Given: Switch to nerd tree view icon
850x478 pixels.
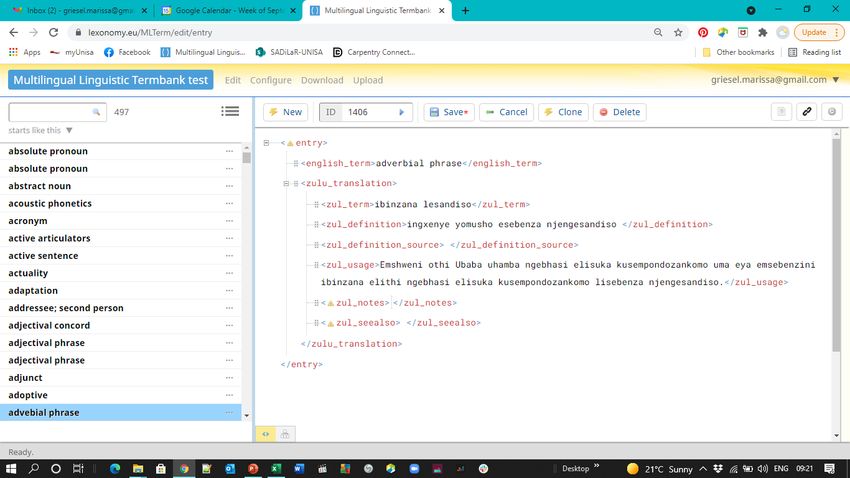Looking at the screenshot, I should pos(285,434).
